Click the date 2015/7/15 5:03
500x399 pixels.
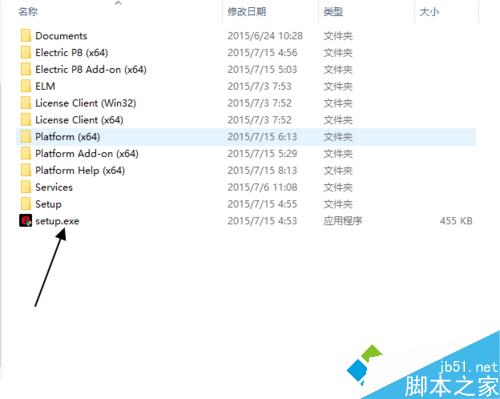pyautogui.click(x=262, y=69)
